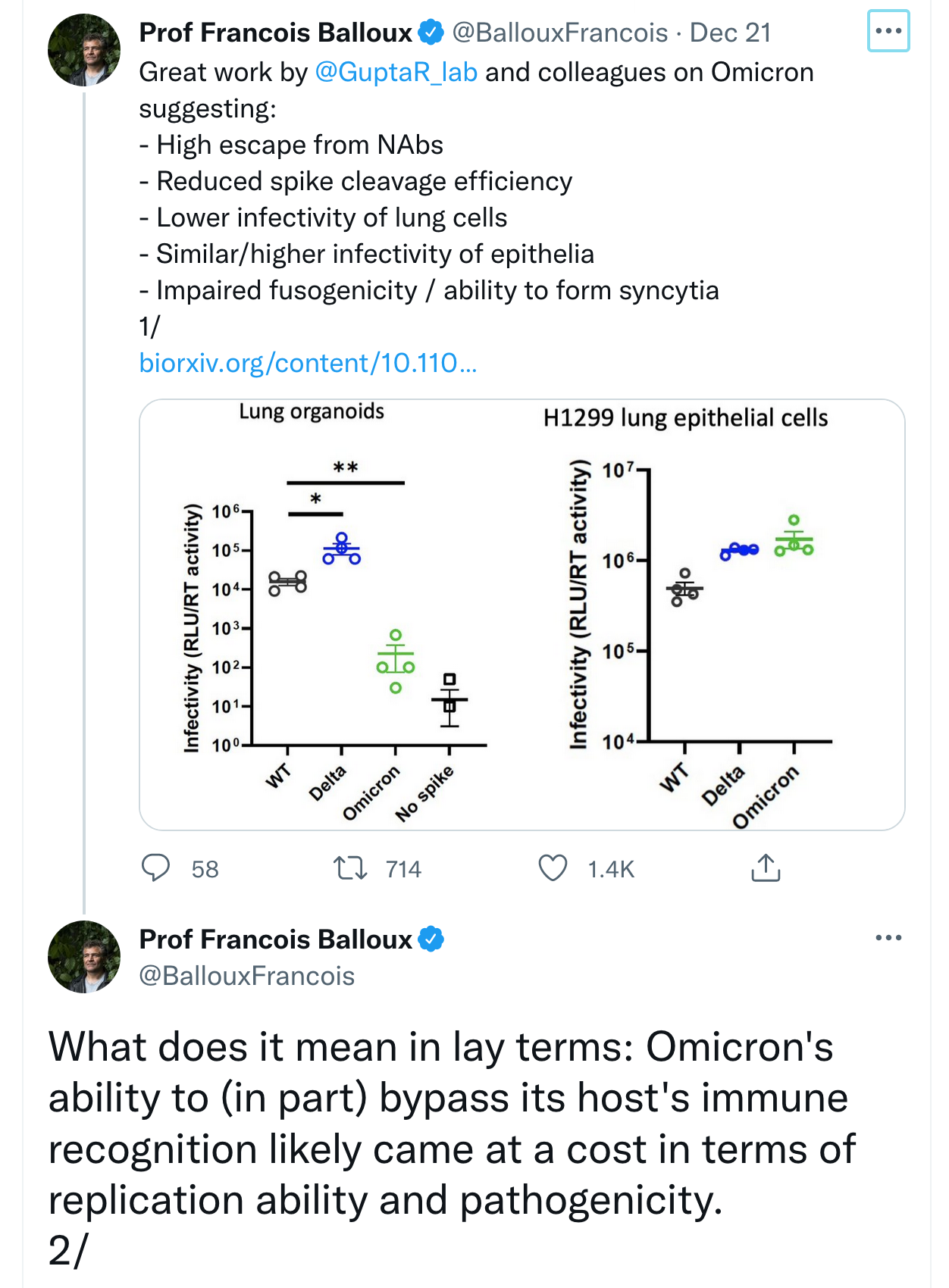
Task: Click the verified badge on the first tweet
Action: tap(431, 33)
